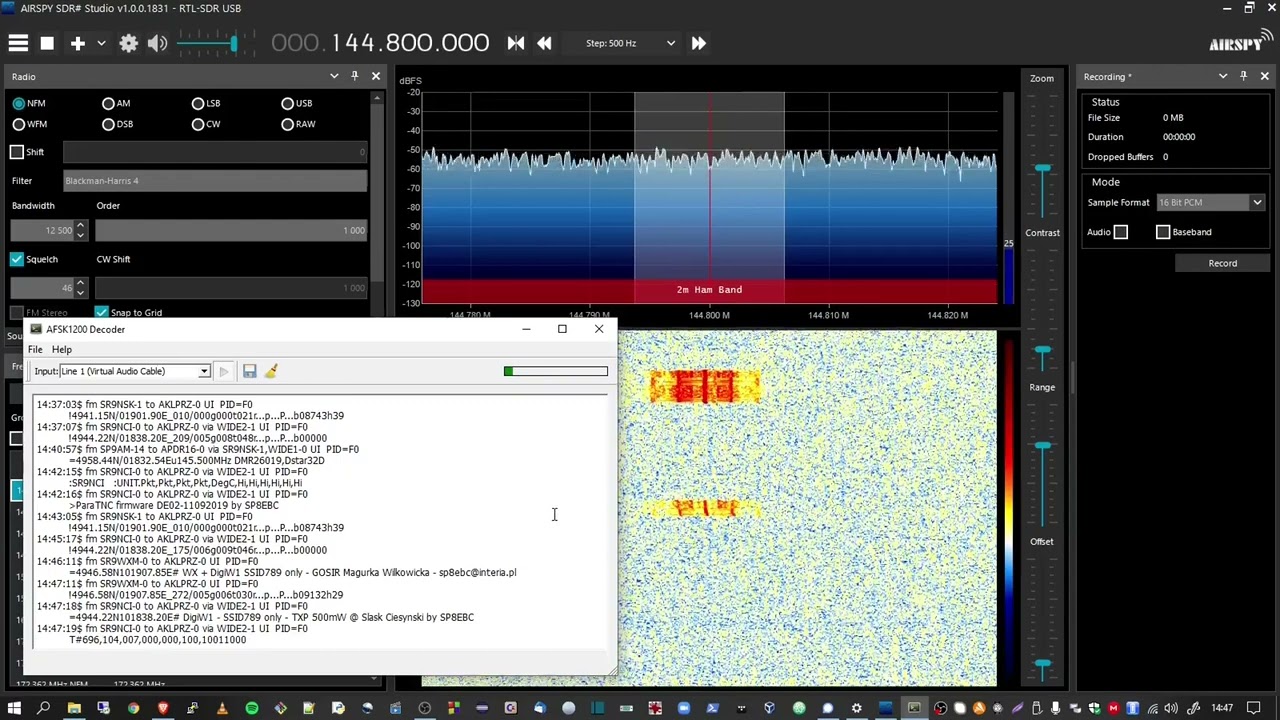1280x720 pixels.
Task: Step frequency down with rewind arrows
Action: 544,43
